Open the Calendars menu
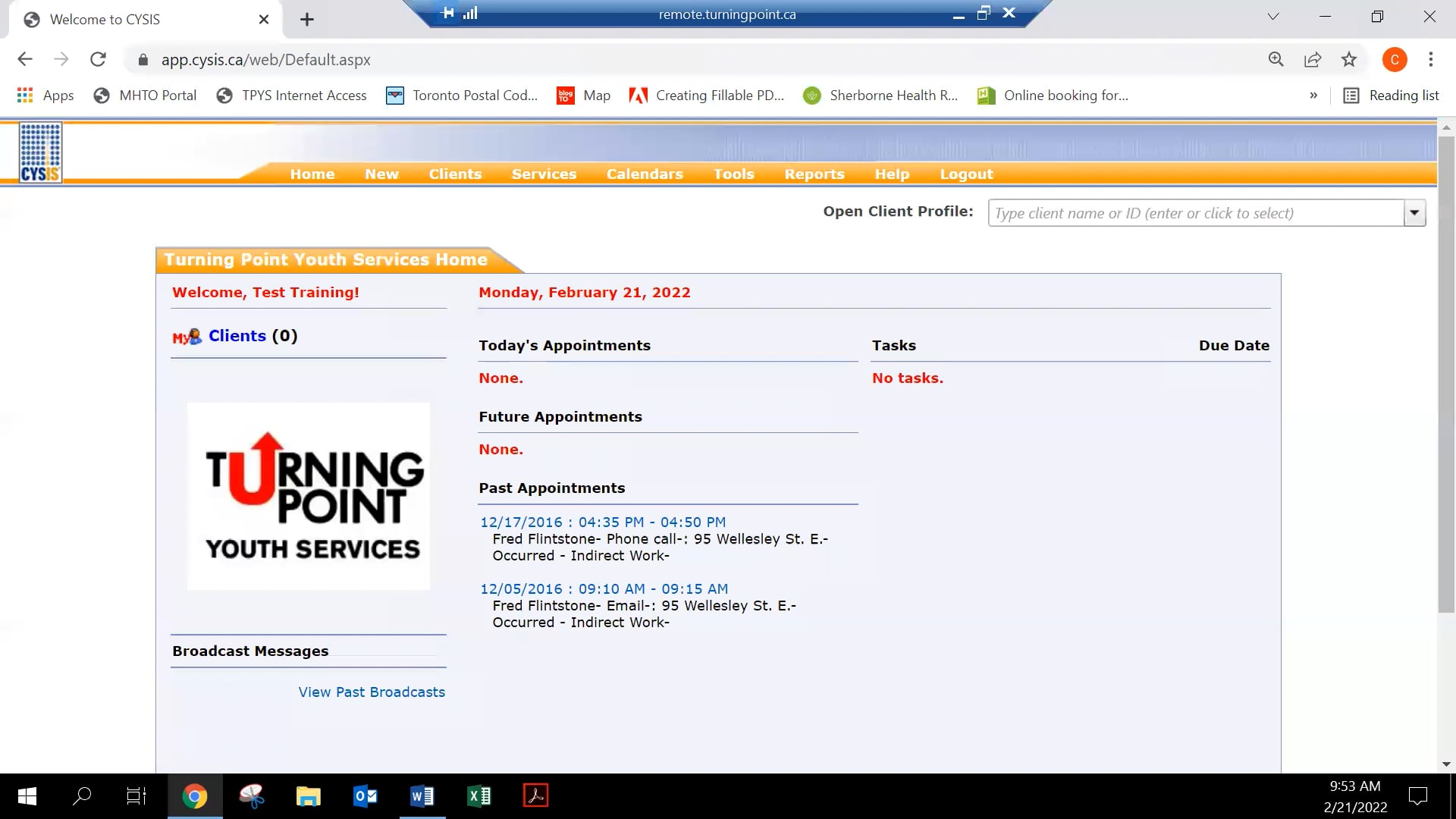The image size is (1456, 819). 644,174
